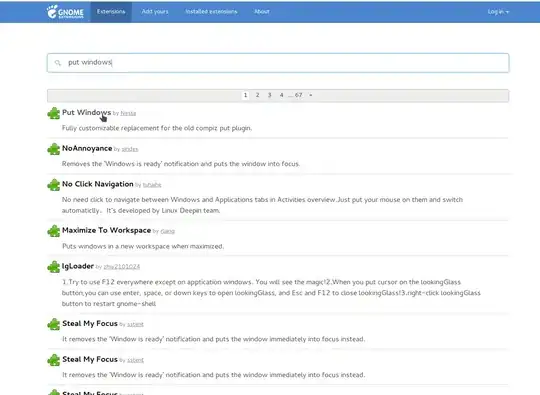Click the puzzle icon beside NoAnnoyance
Image resolution: width=540 pixels, height=395 pixels.
54,149
